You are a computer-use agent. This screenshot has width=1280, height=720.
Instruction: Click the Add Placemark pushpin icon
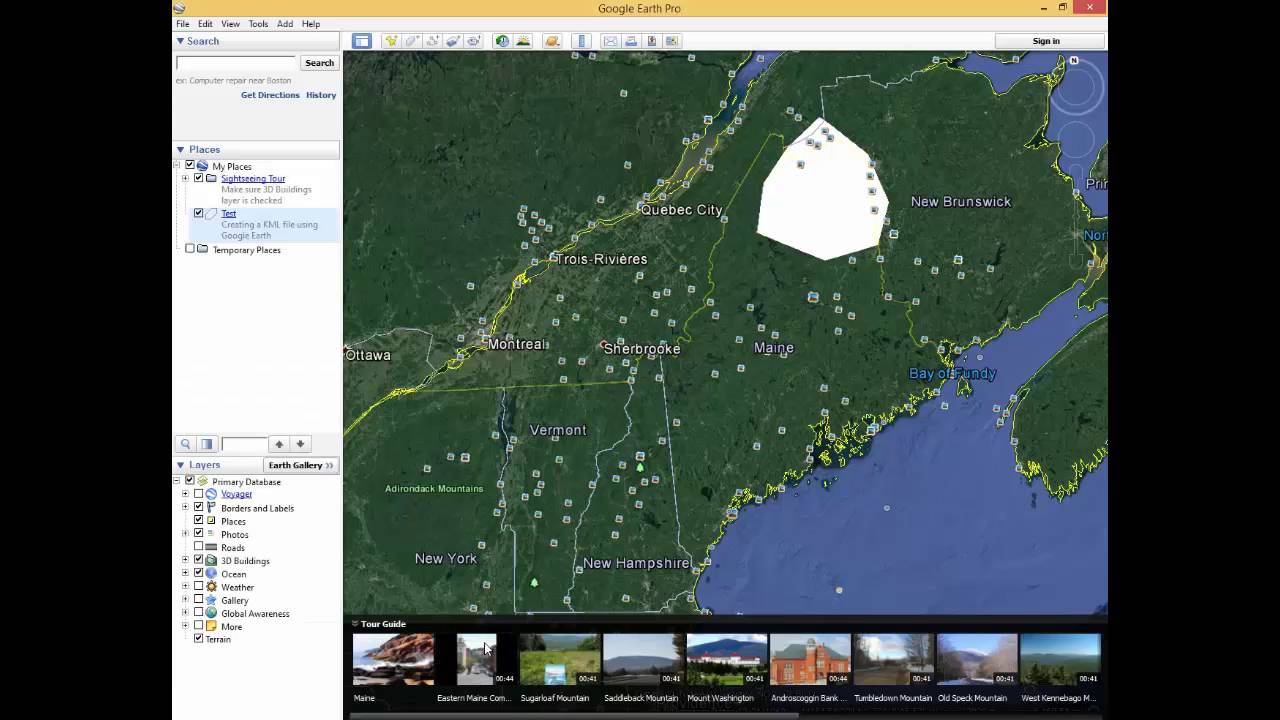click(391, 41)
